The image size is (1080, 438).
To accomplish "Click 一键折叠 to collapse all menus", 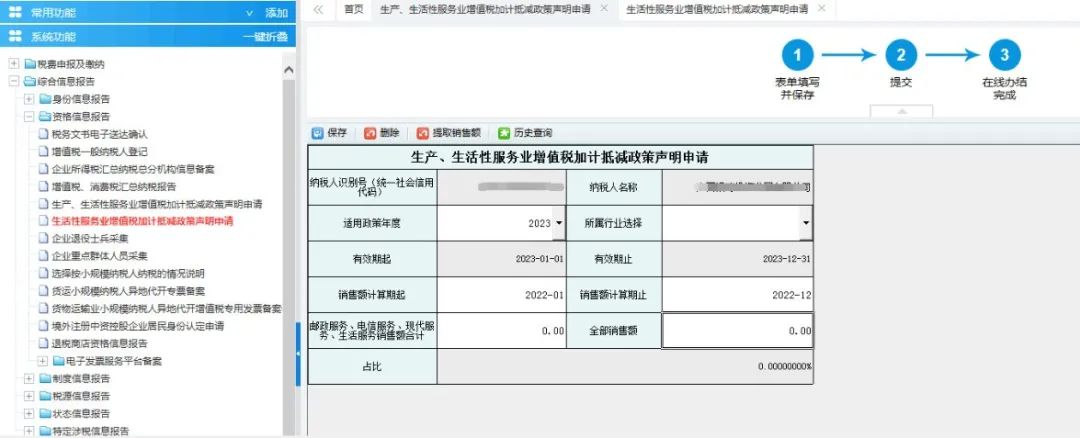I will click(265, 37).
